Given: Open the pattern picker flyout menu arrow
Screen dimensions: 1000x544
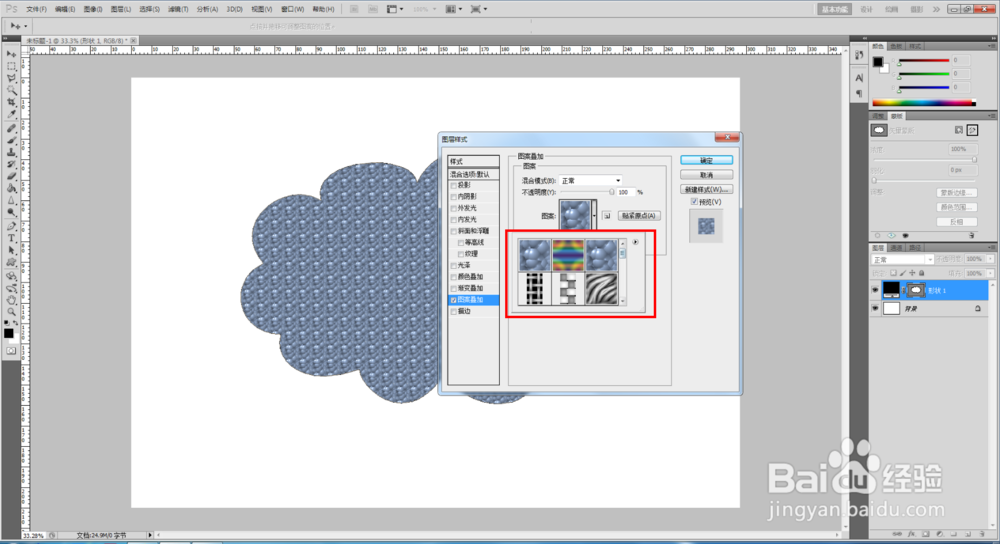Looking at the screenshot, I should pos(635,242).
